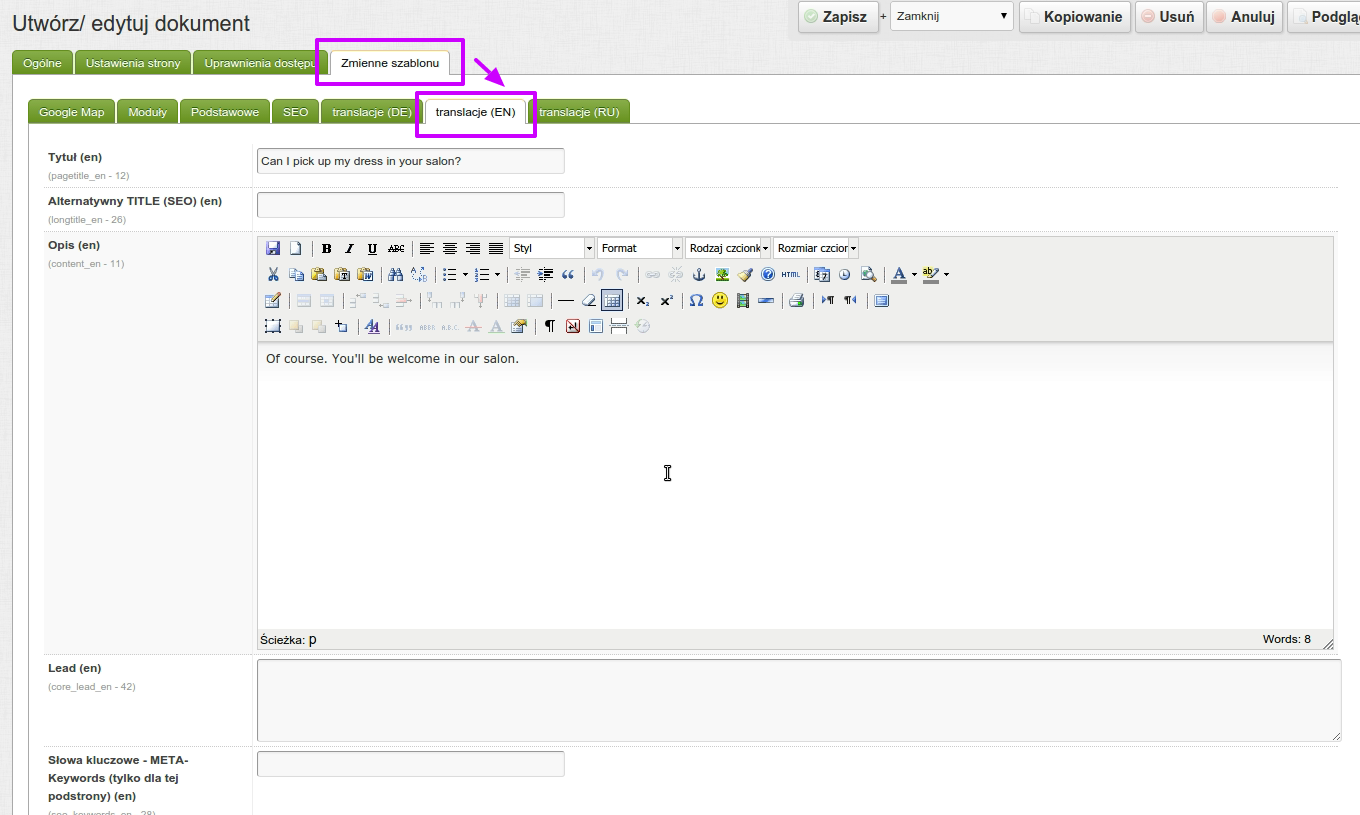Click the Insert anchor icon
The height and width of the screenshot is (815, 1360).
(699, 274)
